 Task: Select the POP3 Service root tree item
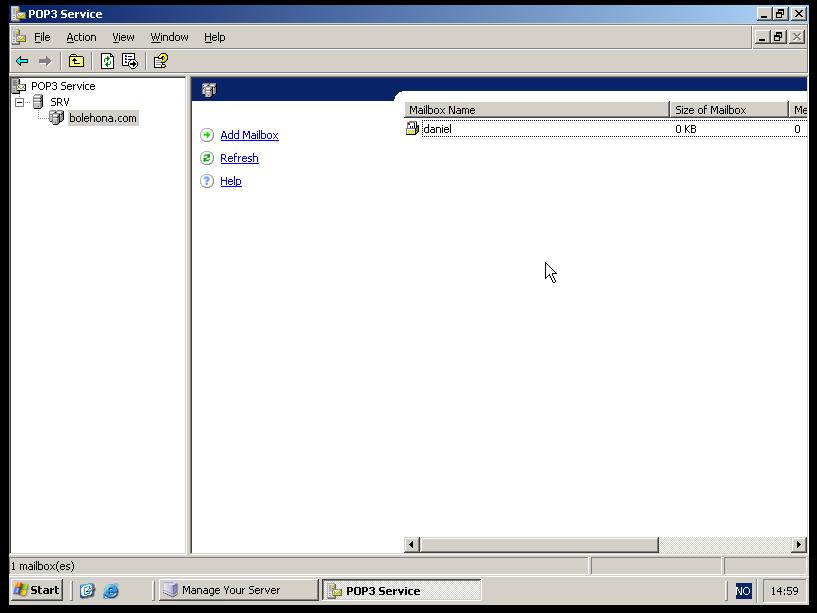coord(63,86)
